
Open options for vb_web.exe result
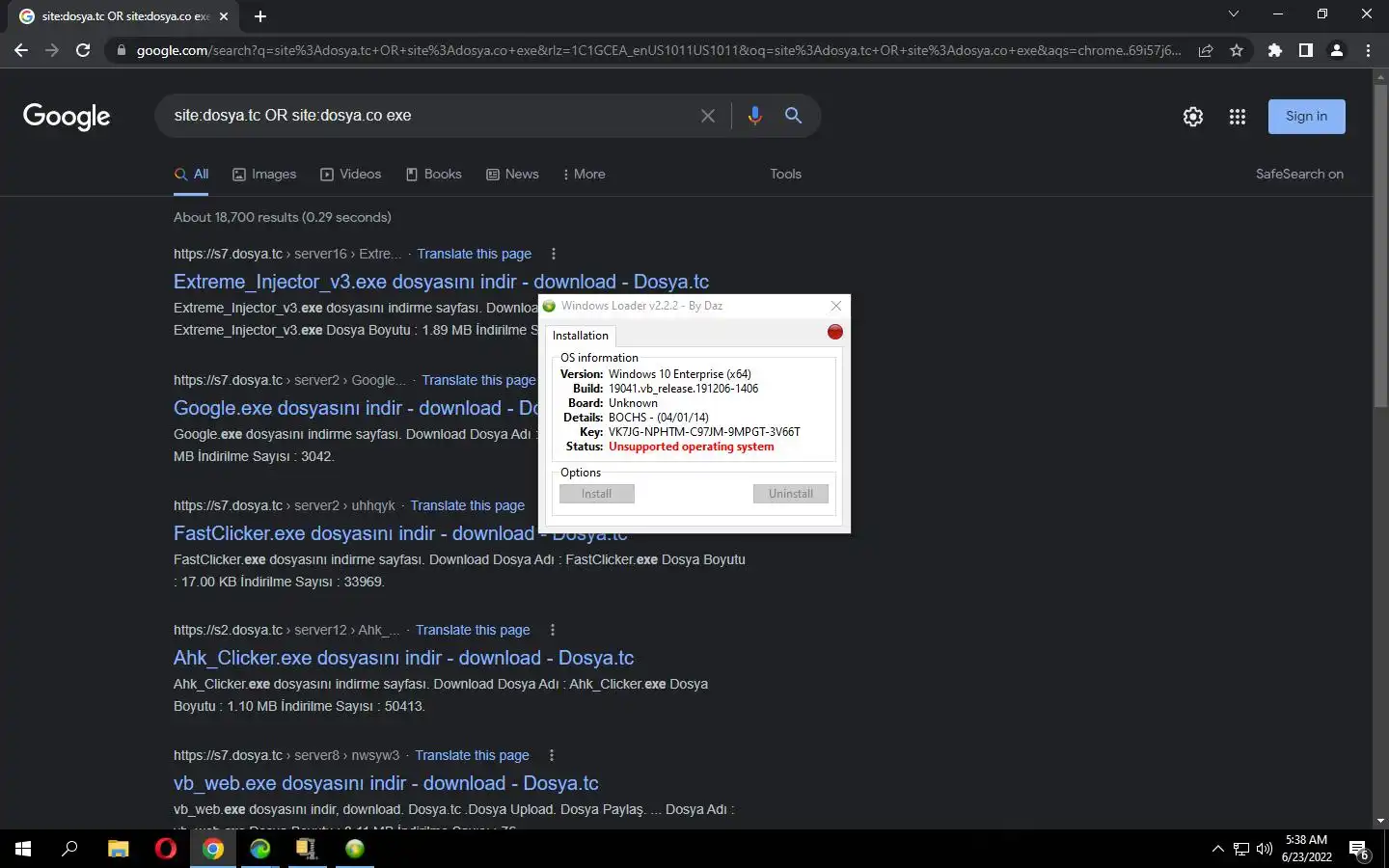[x=552, y=755]
